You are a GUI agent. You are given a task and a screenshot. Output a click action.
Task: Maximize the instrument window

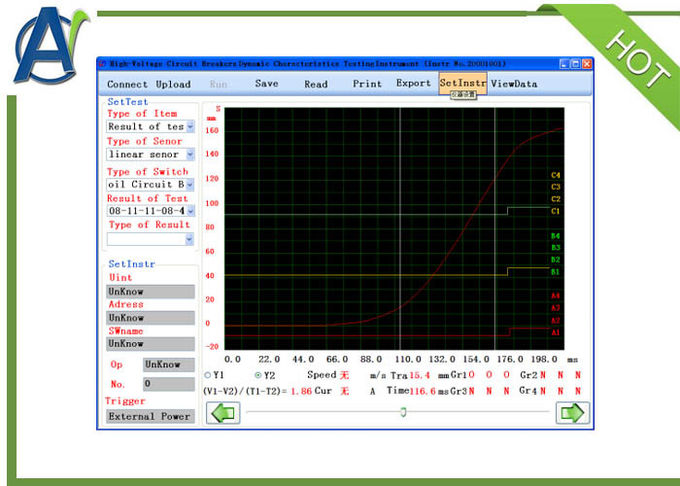click(576, 64)
